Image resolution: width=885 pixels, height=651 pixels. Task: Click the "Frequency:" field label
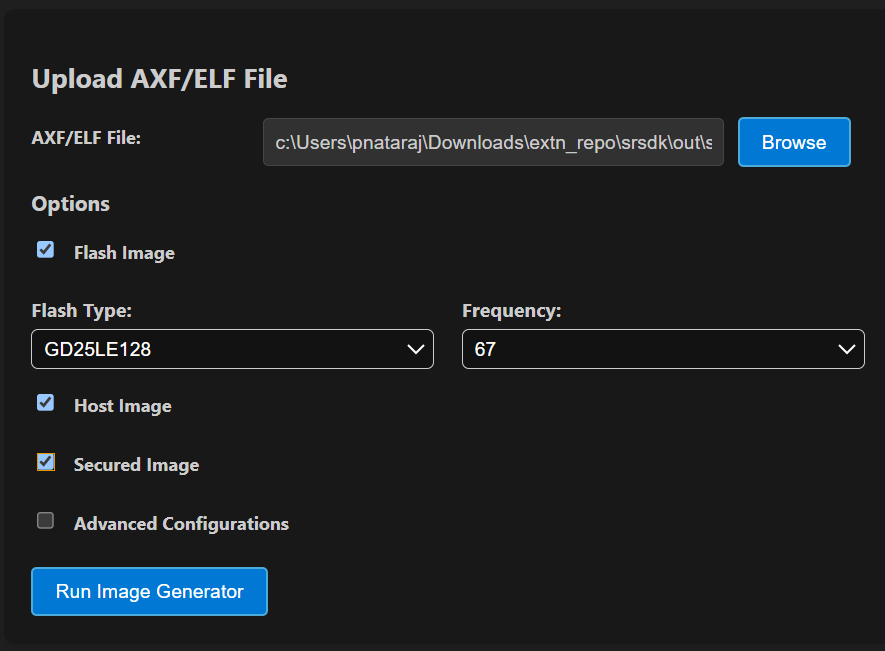coord(512,311)
